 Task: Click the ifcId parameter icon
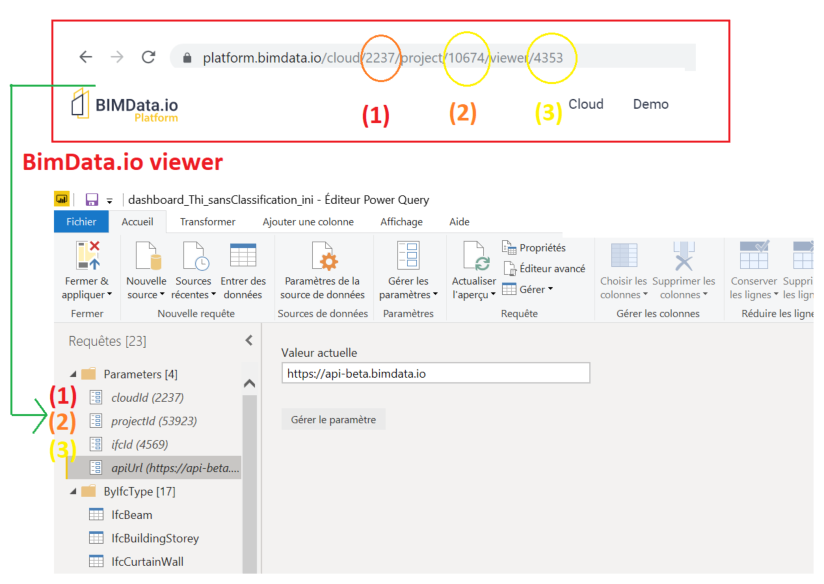point(96,444)
